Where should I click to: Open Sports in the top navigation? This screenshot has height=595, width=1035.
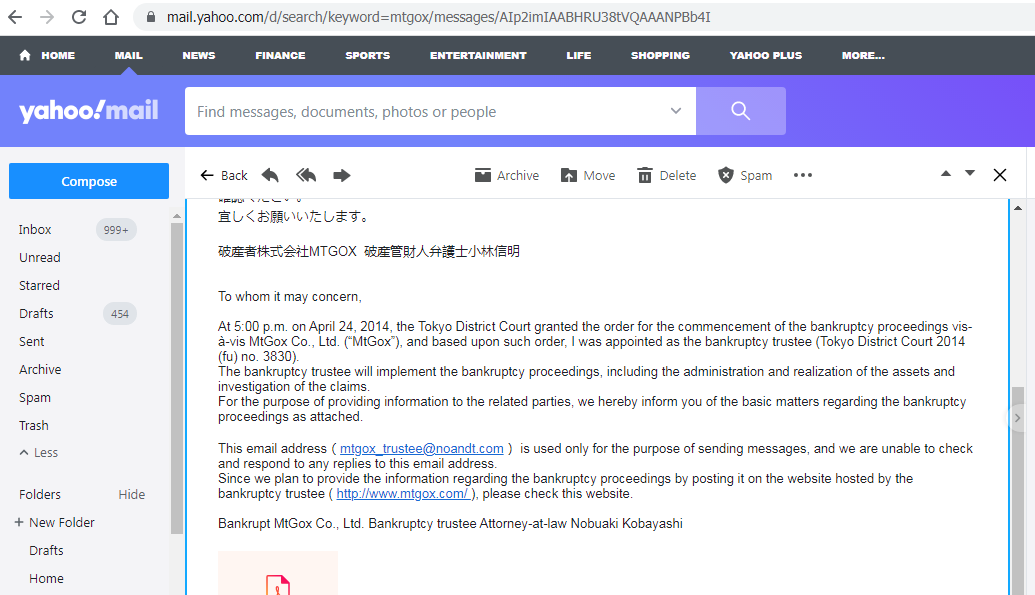point(368,55)
